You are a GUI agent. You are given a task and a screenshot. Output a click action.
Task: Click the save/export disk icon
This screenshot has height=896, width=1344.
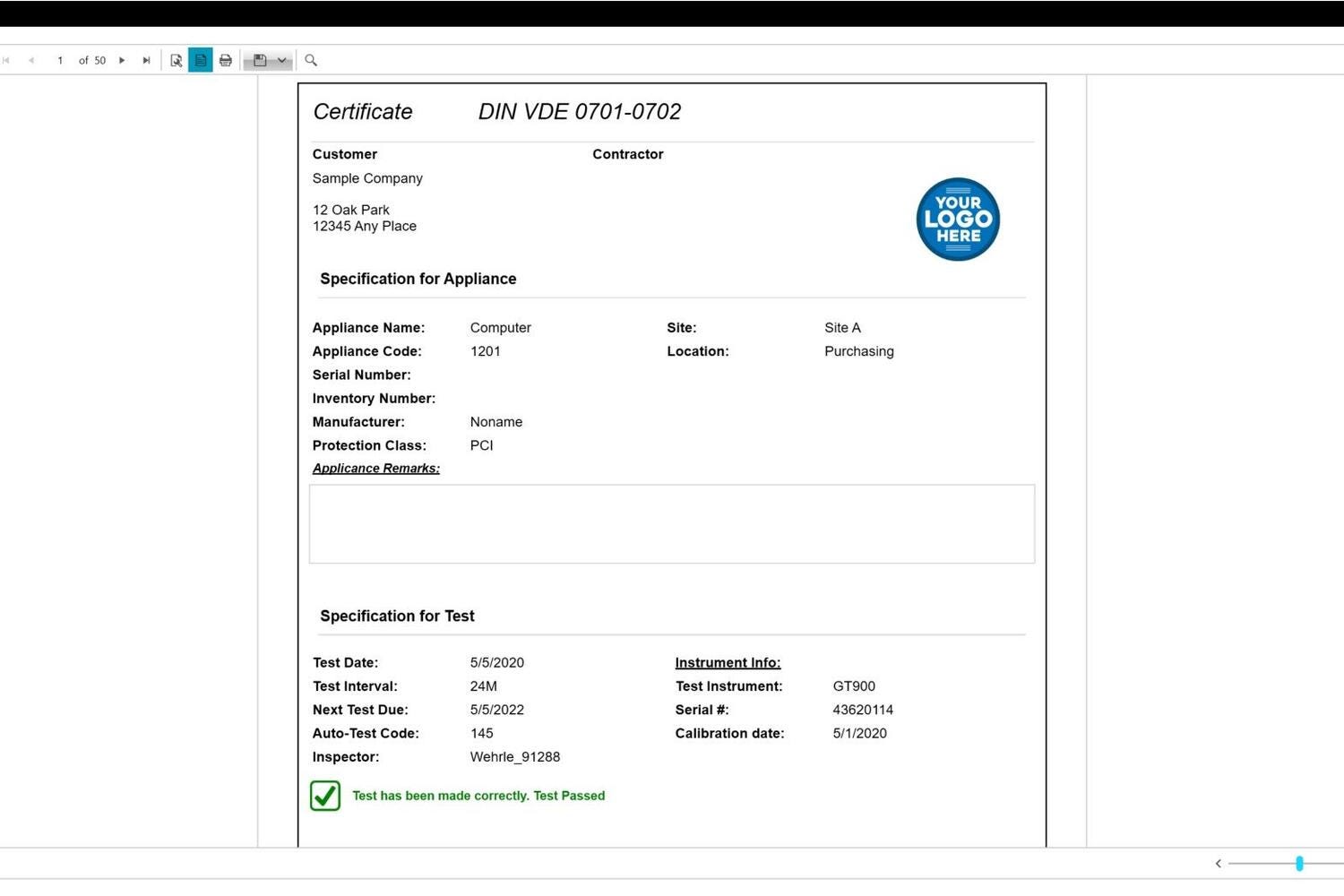(260, 61)
